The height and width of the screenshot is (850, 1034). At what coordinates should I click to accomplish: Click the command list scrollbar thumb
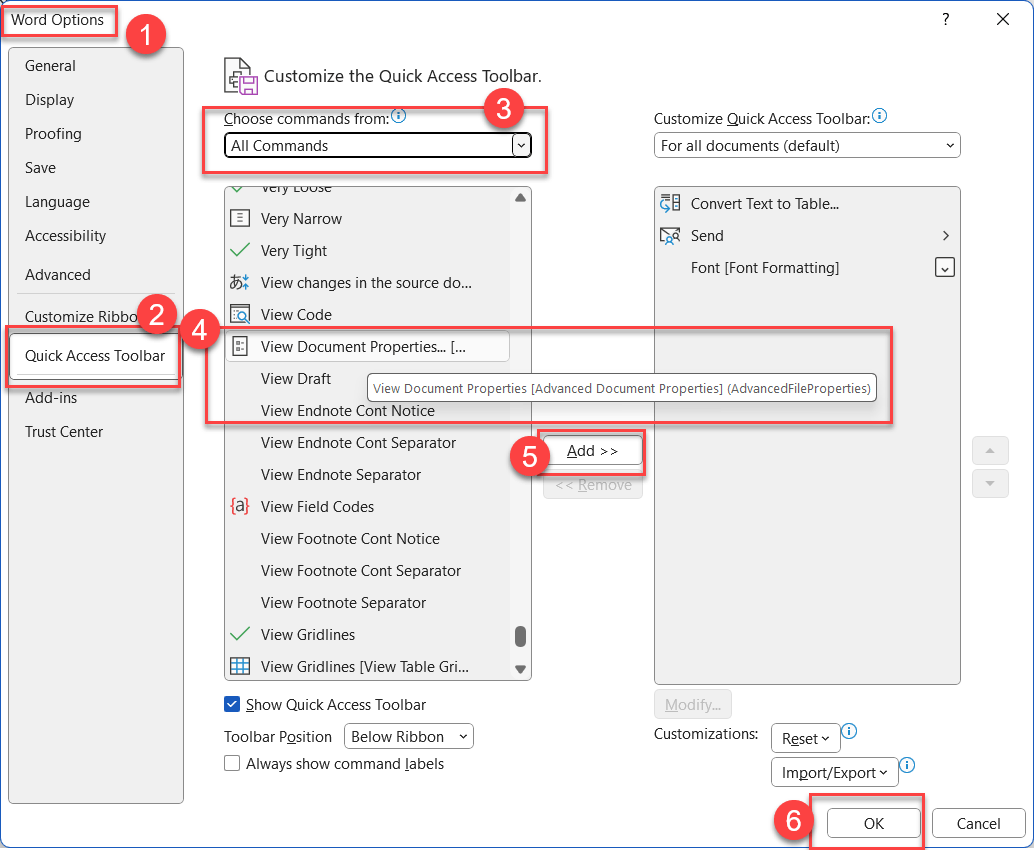click(520, 636)
